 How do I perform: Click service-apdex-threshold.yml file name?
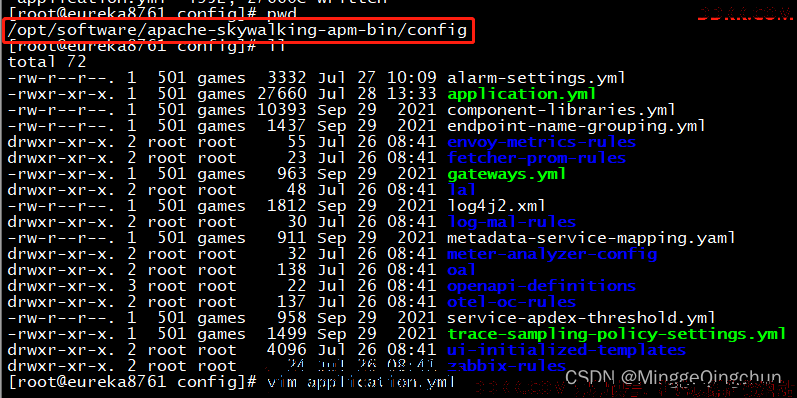[581, 318]
